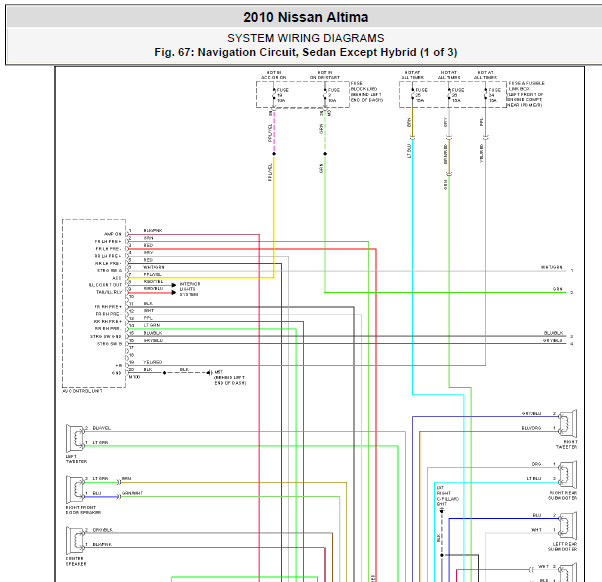Select "GRY/BLU" wire label at right tweeter
The width and height of the screenshot is (602, 582).
pyautogui.click(x=531, y=413)
